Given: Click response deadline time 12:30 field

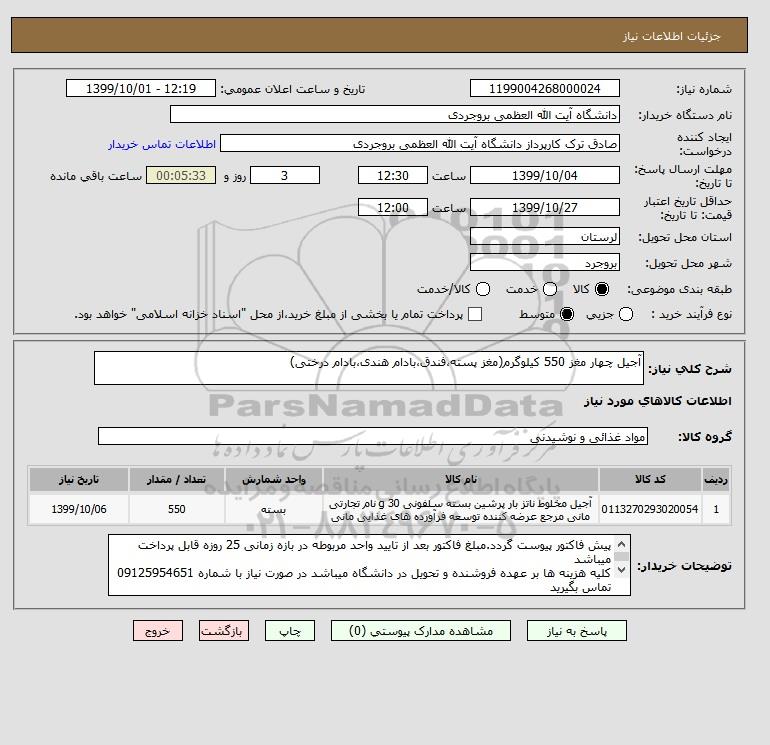Looking at the screenshot, I should point(393,175).
